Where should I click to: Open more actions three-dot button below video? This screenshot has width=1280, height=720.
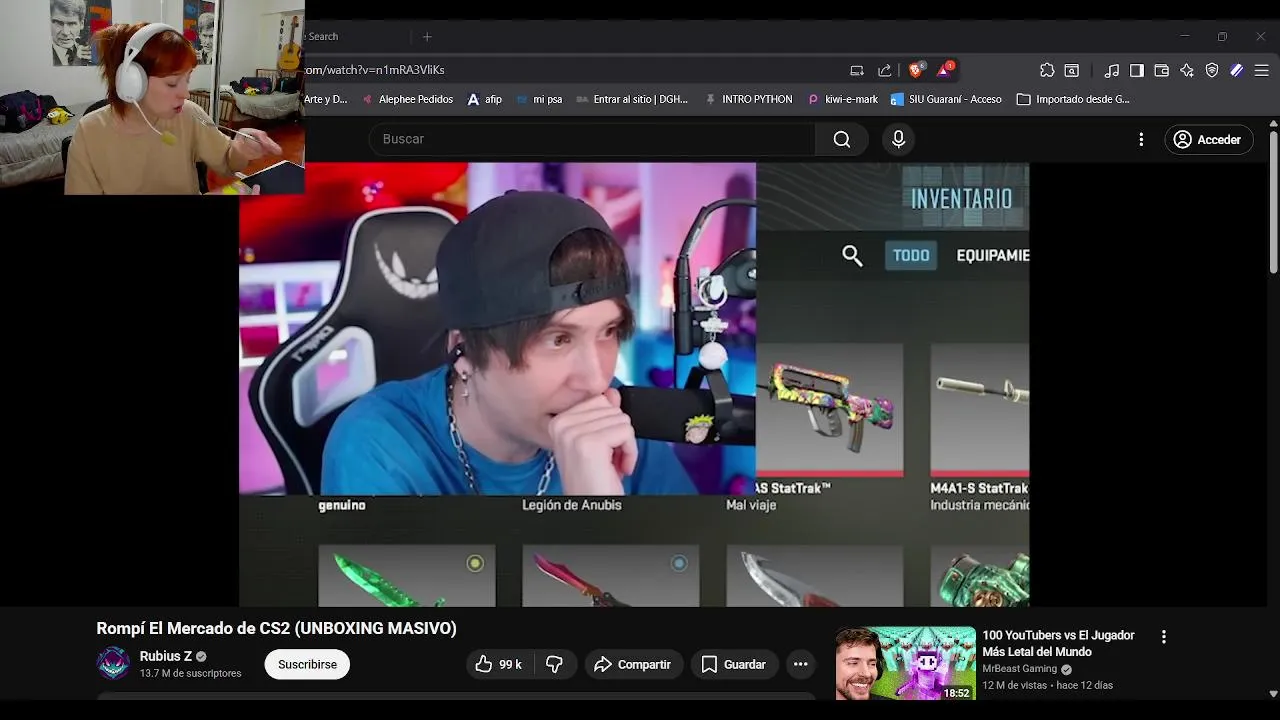tap(800, 664)
